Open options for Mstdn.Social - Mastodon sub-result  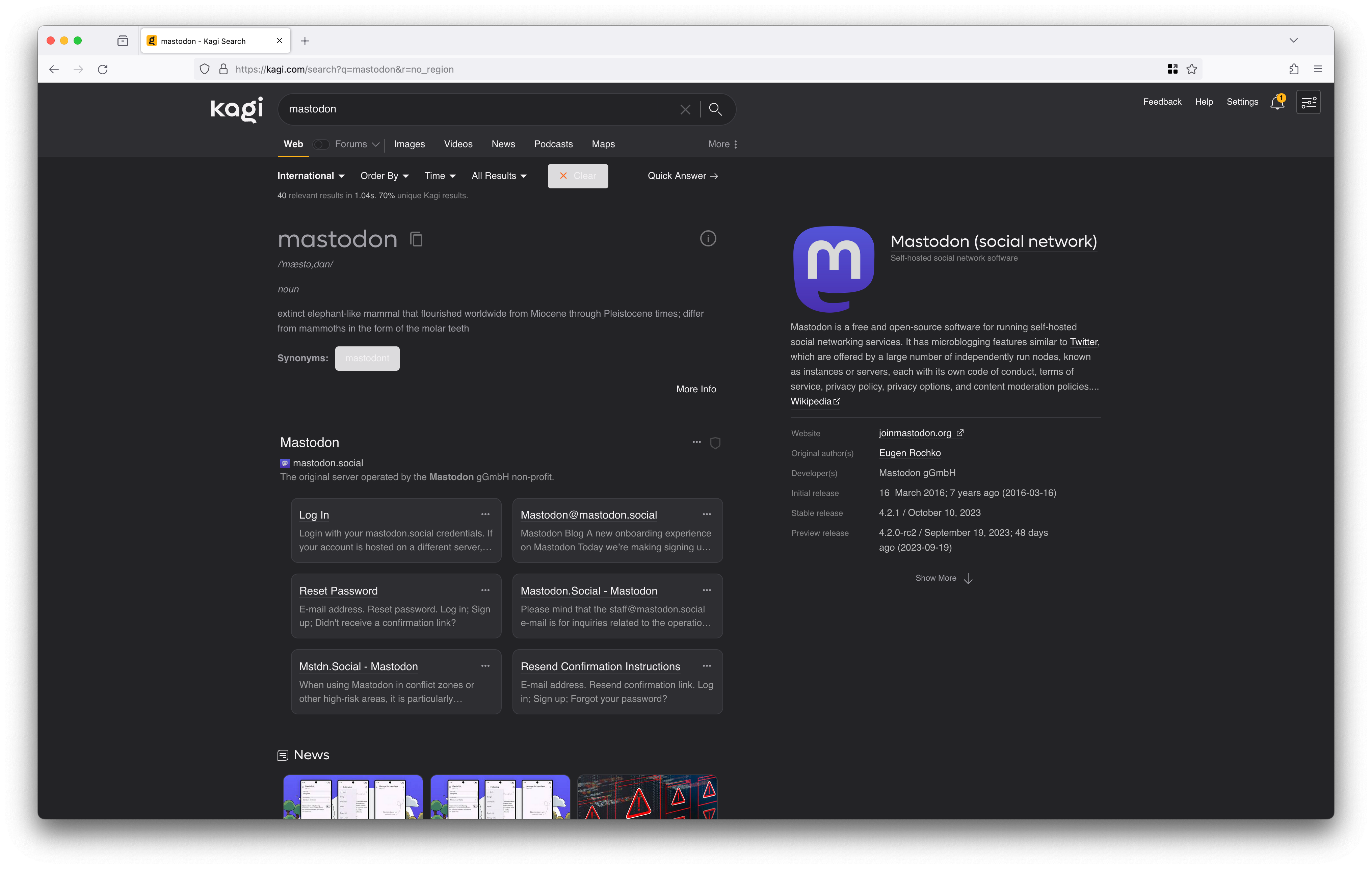[x=485, y=666]
